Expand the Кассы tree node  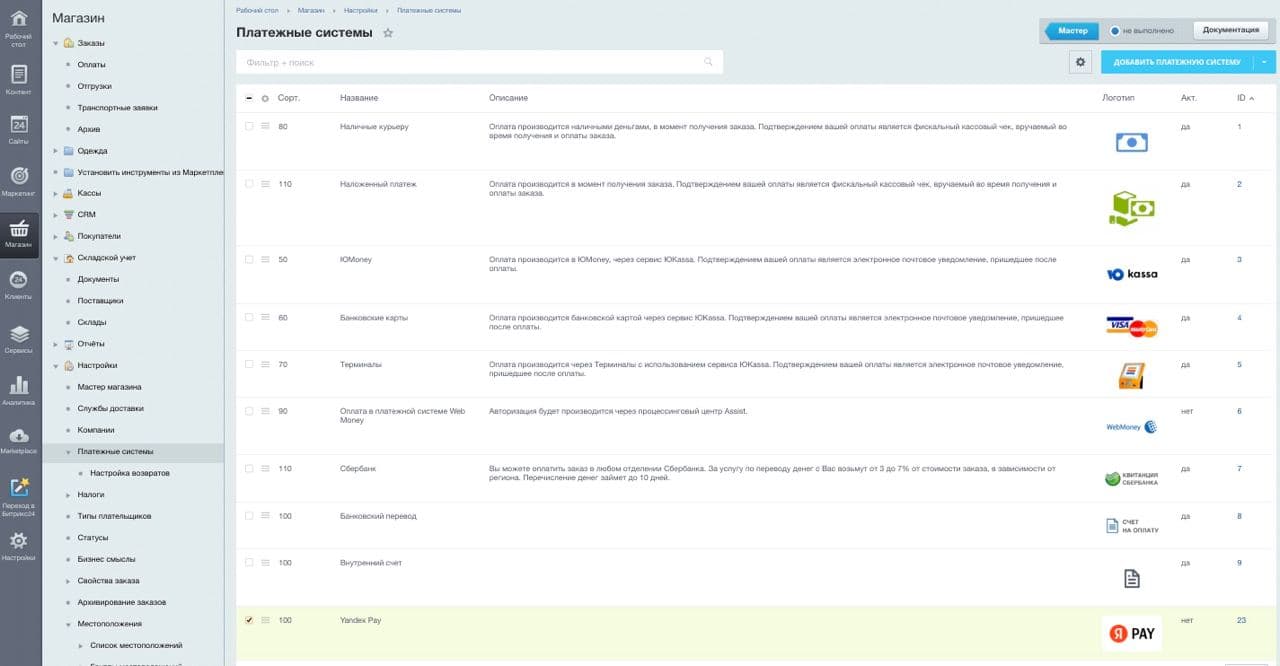pos(56,194)
